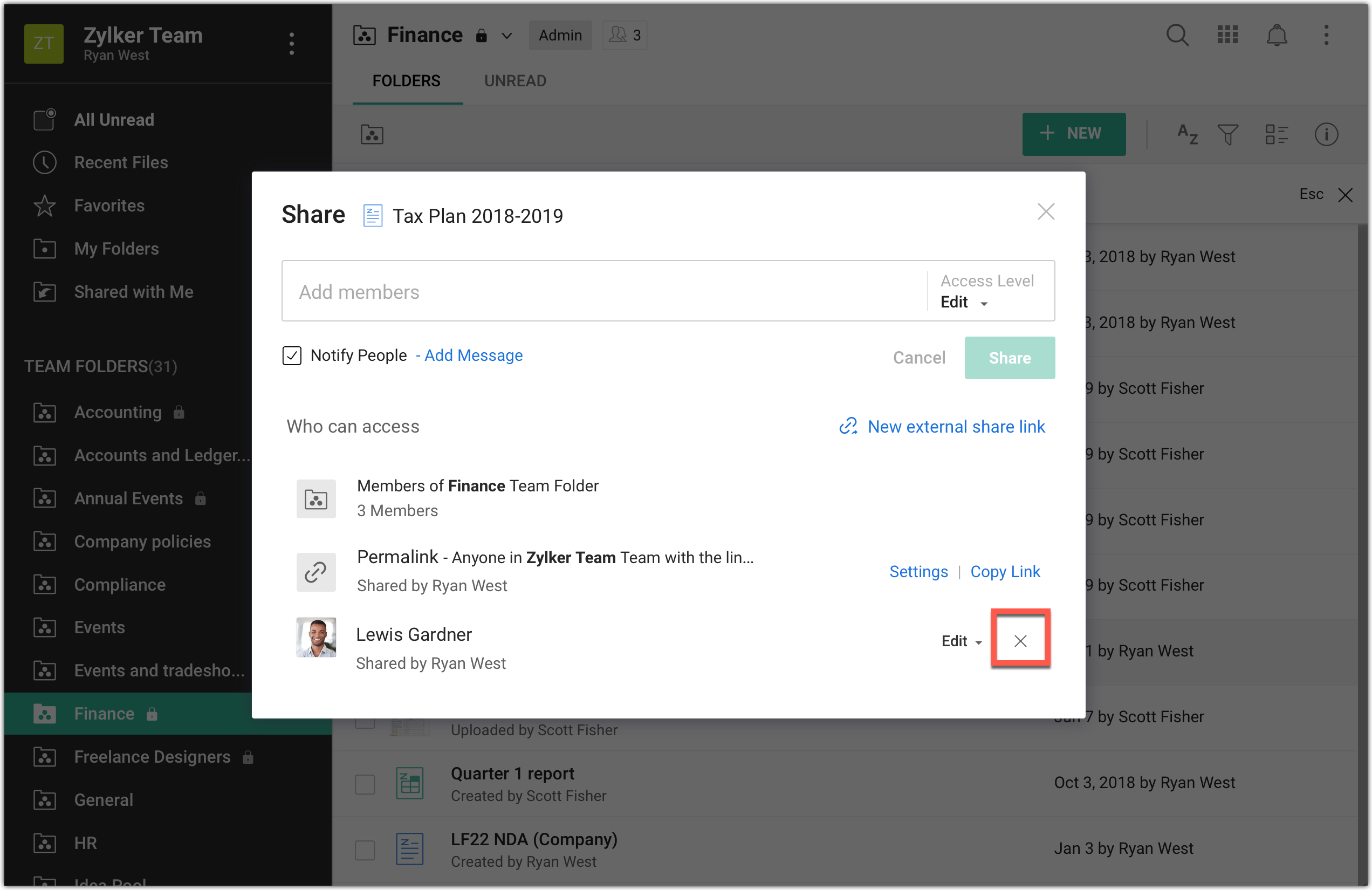The width and height of the screenshot is (1372, 890).
Task: Click the search magnifier icon
Action: pyautogui.click(x=1177, y=35)
